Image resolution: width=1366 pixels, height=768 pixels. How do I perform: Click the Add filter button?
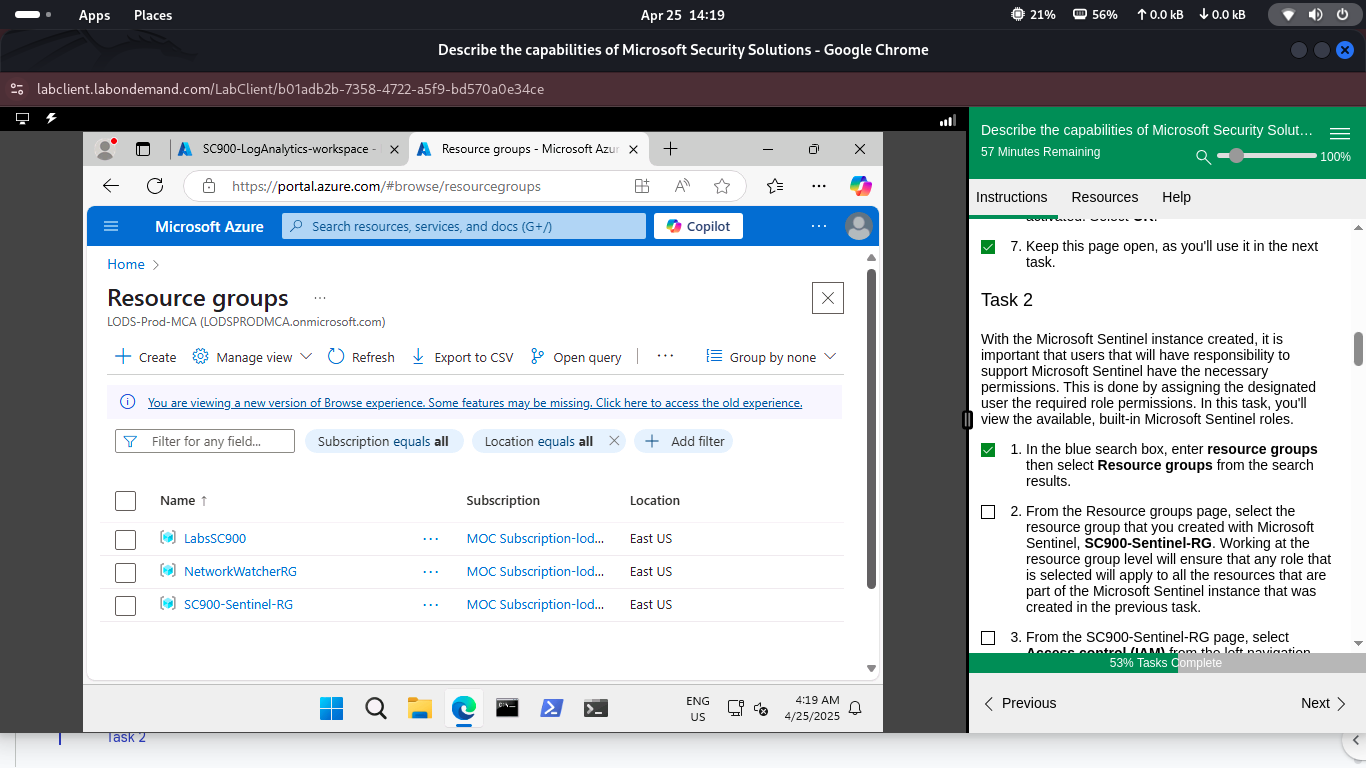[684, 441]
